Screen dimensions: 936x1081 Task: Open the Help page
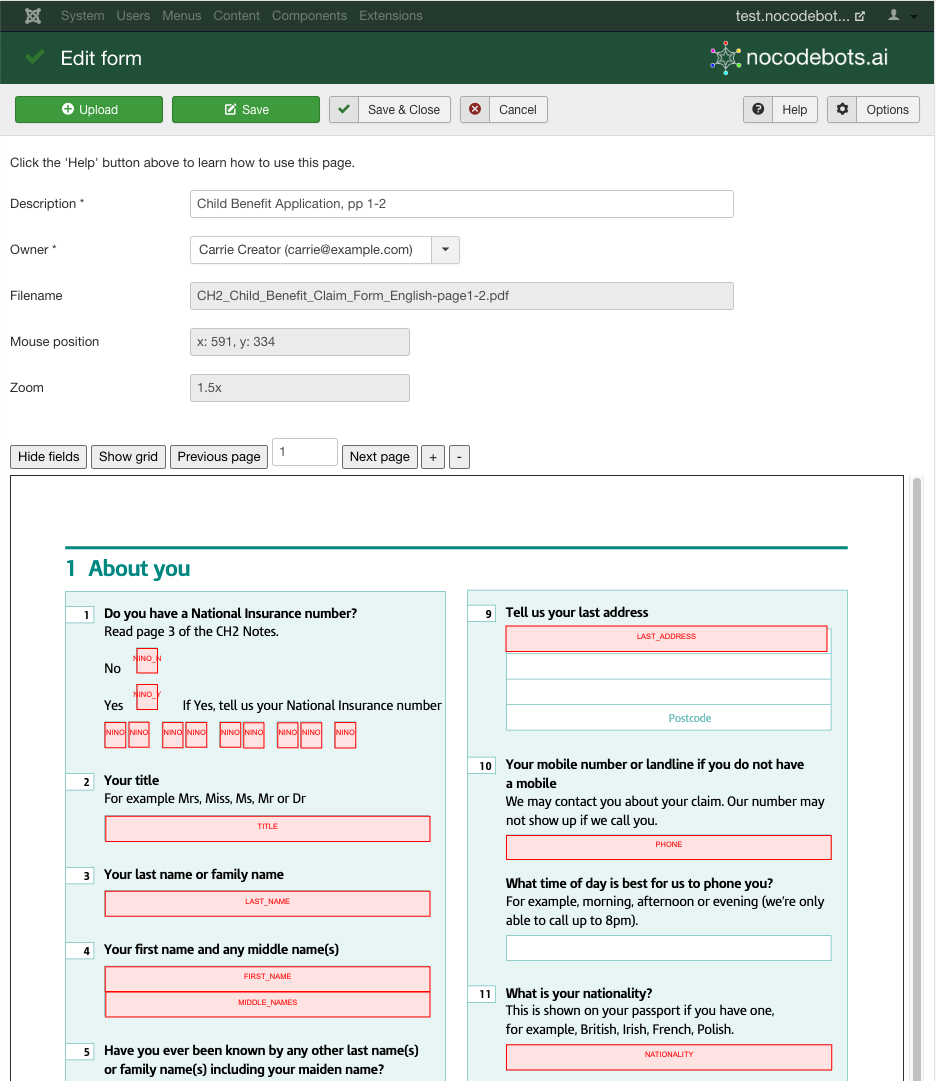click(780, 110)
